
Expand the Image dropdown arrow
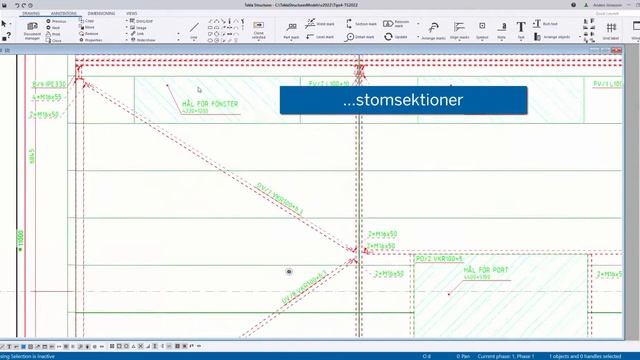point(127,27)
